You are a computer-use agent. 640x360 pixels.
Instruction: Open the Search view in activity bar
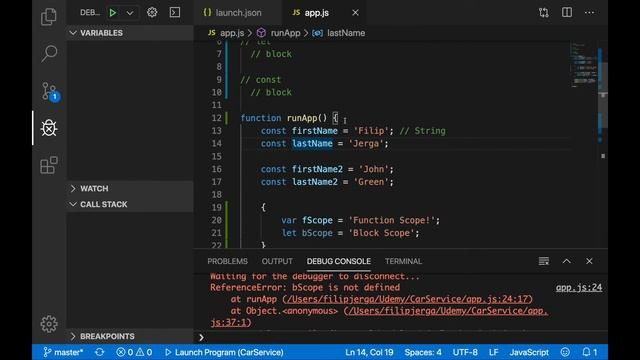point(49,53)
